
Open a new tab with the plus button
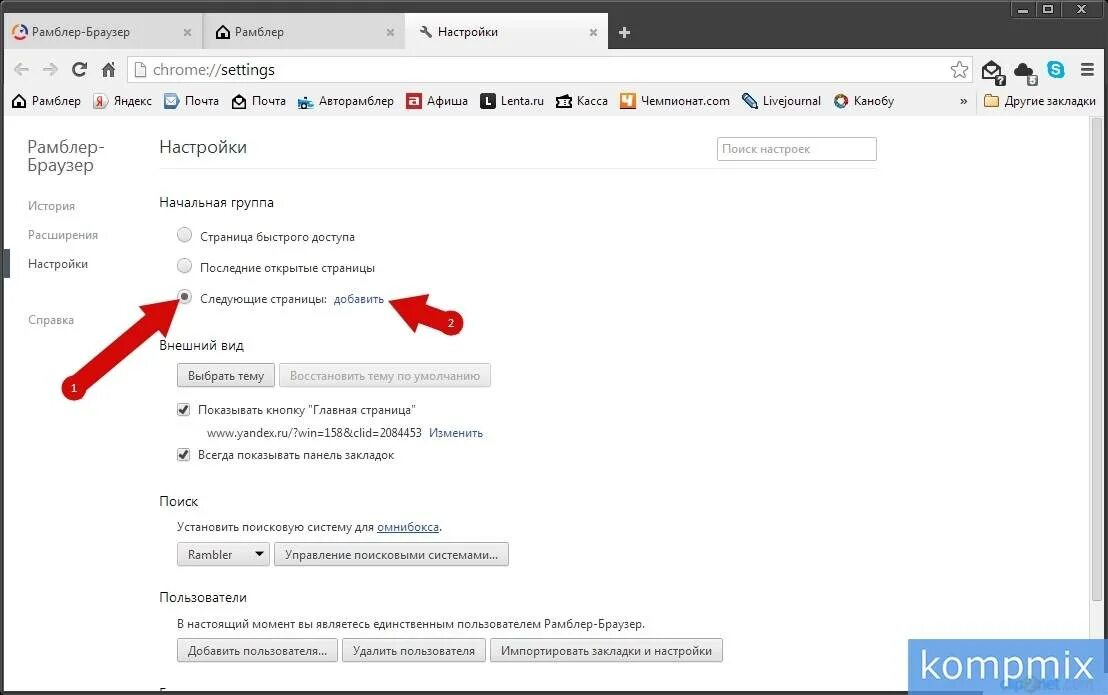[624, 32]
